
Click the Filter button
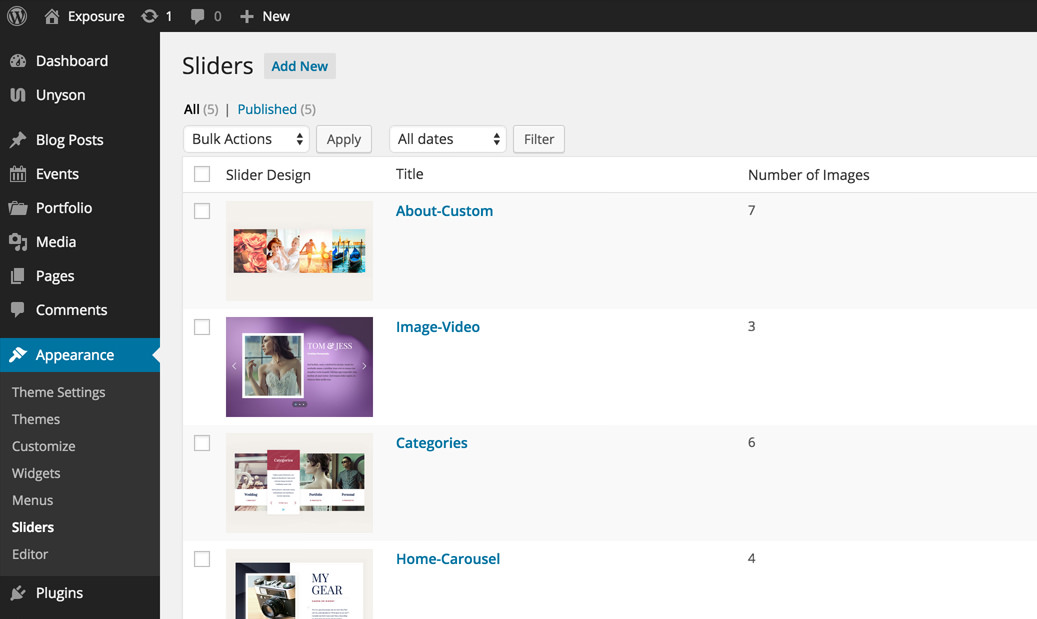(539, 139)
